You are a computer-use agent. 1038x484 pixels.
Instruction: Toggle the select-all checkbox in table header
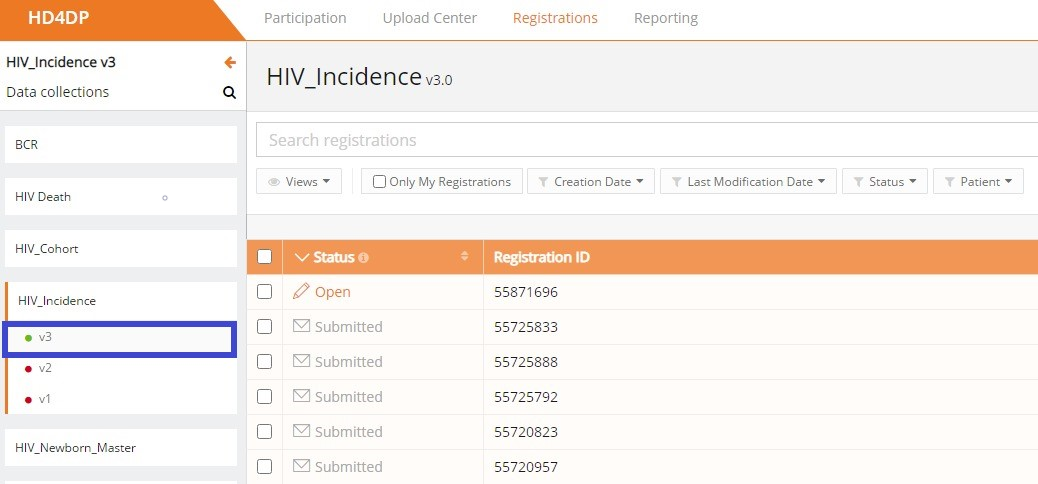coord(265,257)
